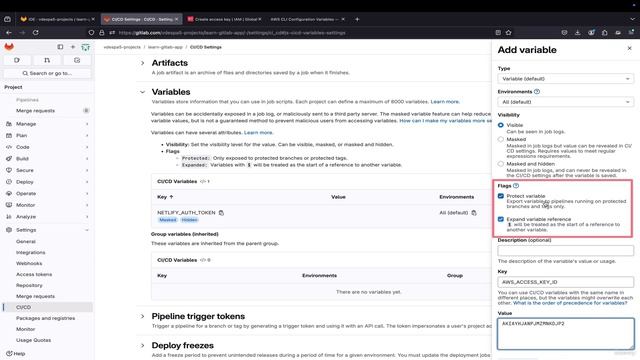Open Access tokens settings
This screenshot has width=640, height=360.
[34, 274]
